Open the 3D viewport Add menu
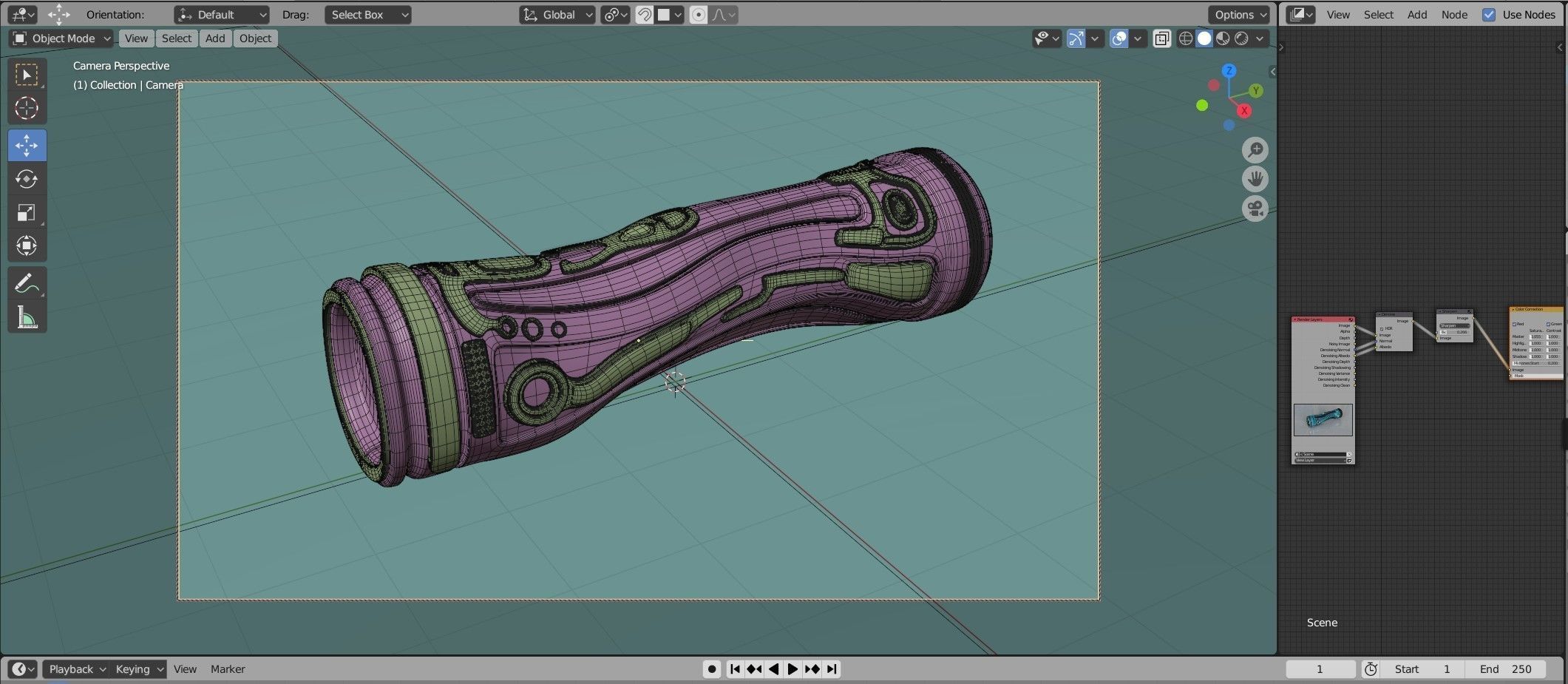The height and width of the screenshot is (684, 1568). pyautogui.click(x=215, y=38)
